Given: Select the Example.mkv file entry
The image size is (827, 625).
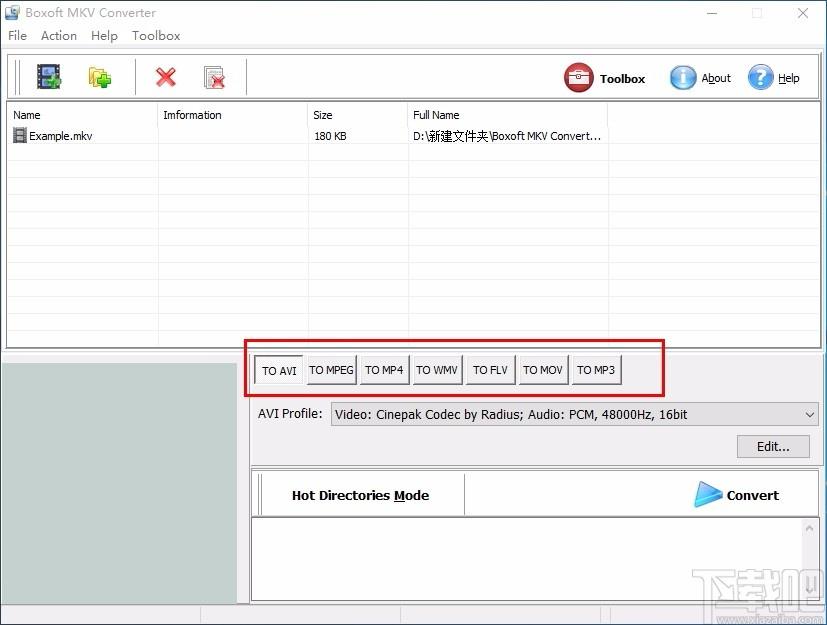Looking at the screenshot, I should point(60,136).
